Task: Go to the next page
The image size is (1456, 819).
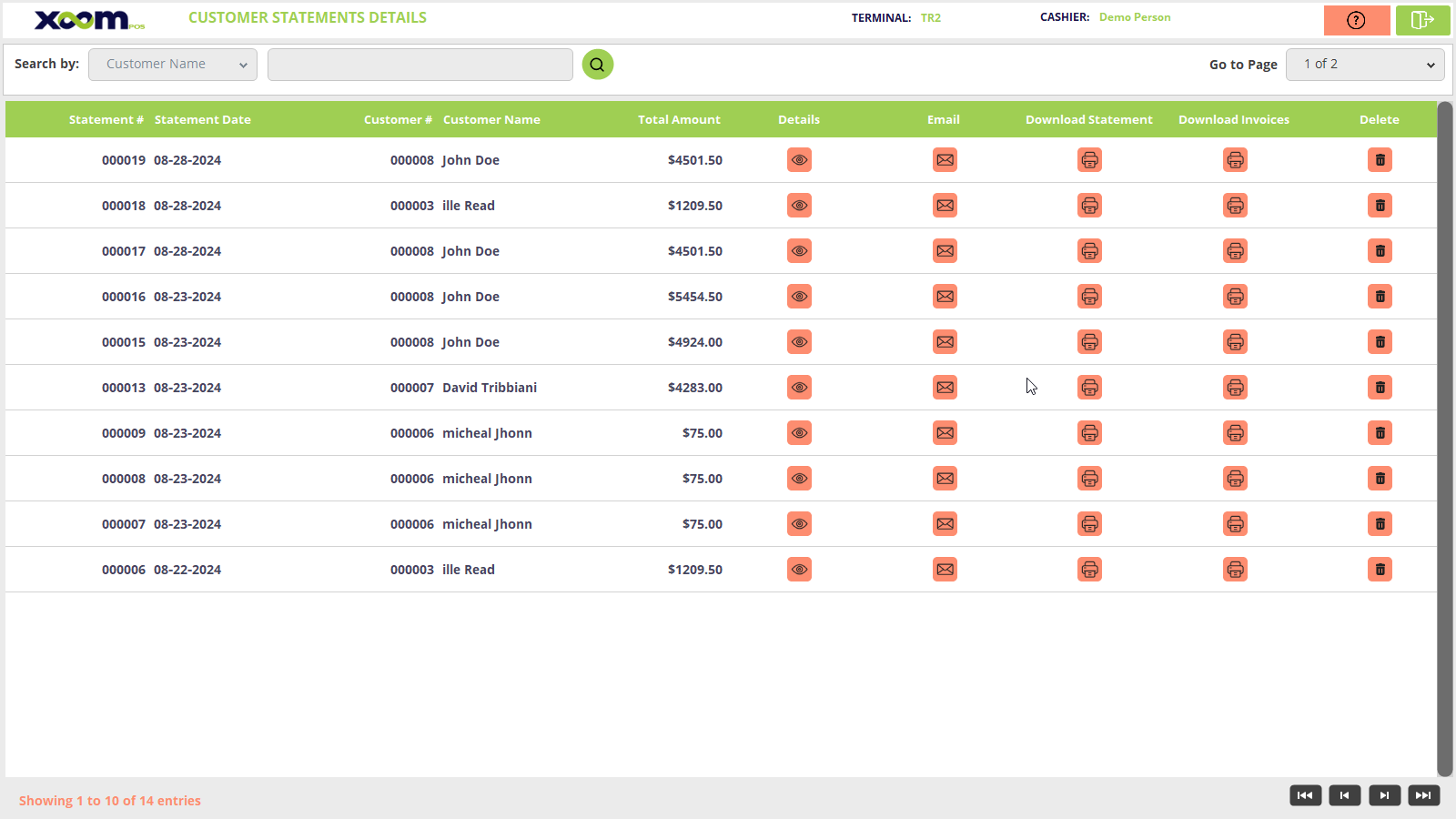Action: 1384,795
